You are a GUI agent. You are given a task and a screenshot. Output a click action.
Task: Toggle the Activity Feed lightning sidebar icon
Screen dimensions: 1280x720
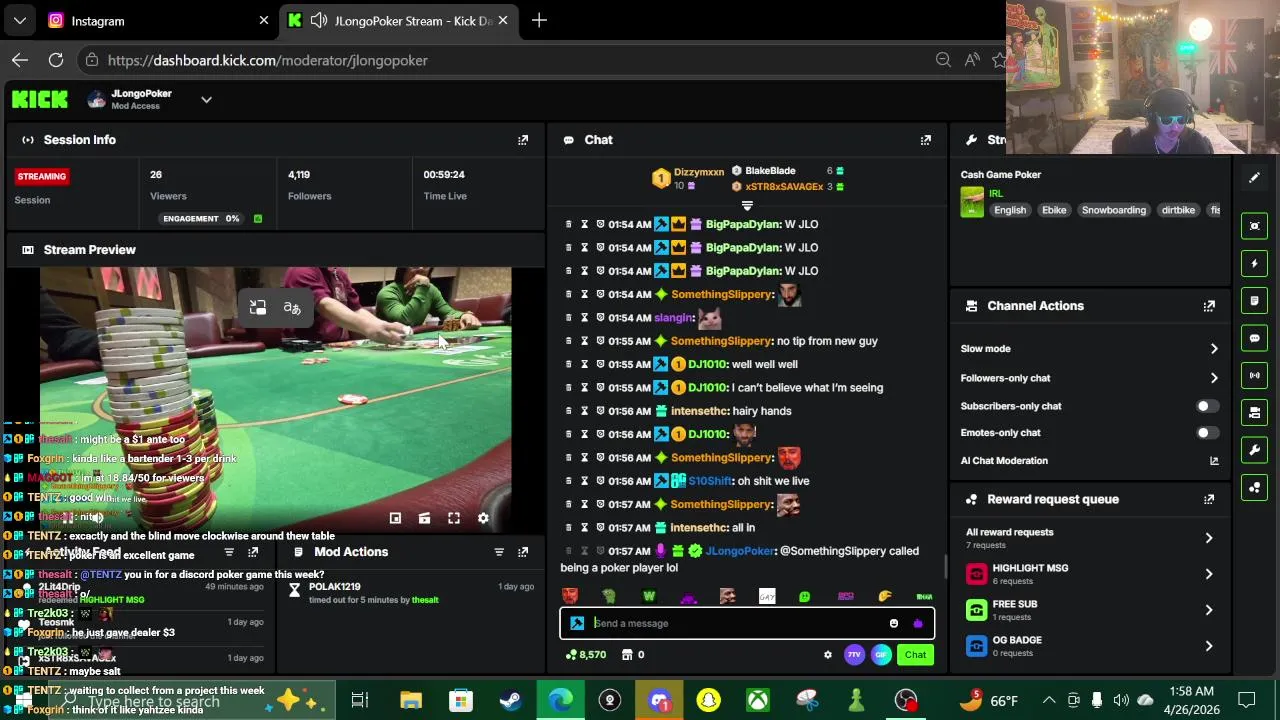1255,263
